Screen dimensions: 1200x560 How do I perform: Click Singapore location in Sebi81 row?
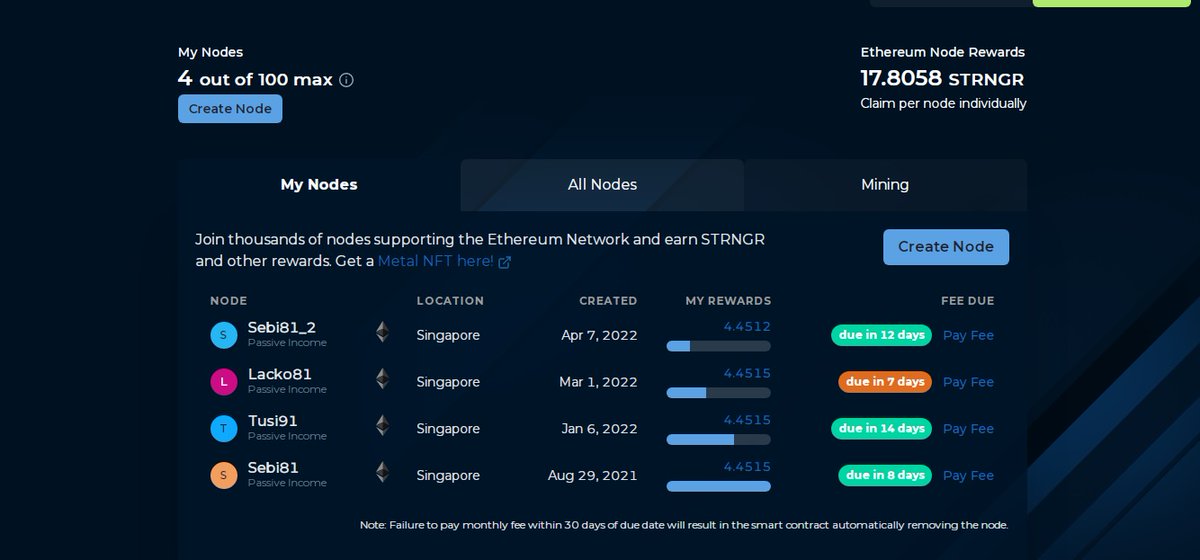point(448,476)
